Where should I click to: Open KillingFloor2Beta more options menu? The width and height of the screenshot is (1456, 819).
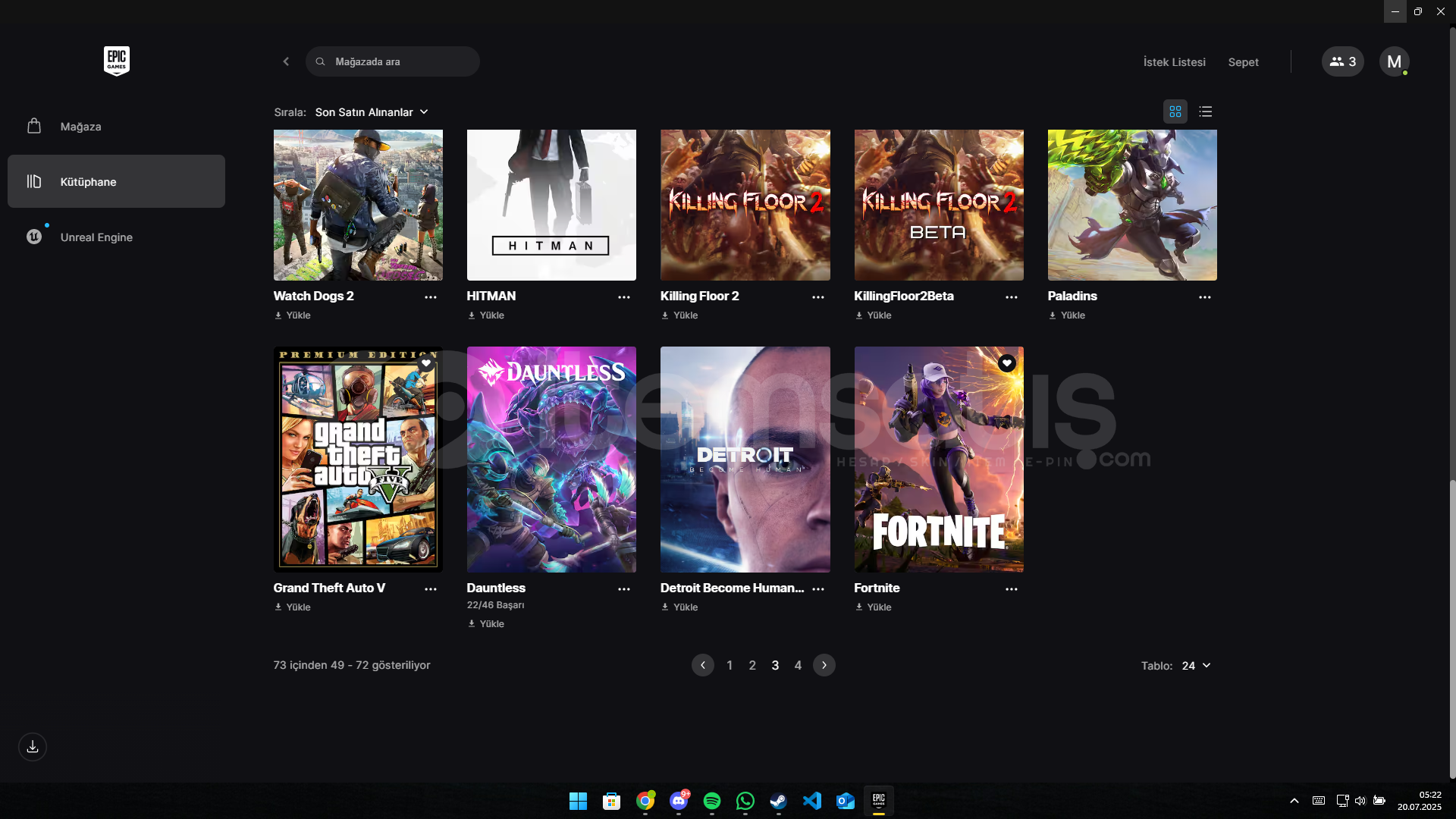[1012, 297]
